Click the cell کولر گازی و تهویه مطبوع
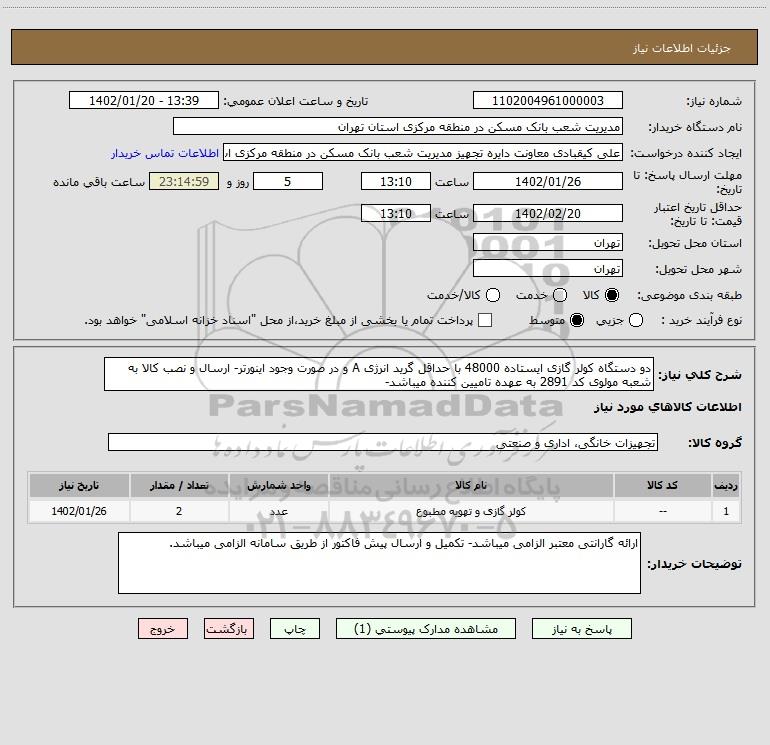The image size is (770, 745). tap(471, 511)
